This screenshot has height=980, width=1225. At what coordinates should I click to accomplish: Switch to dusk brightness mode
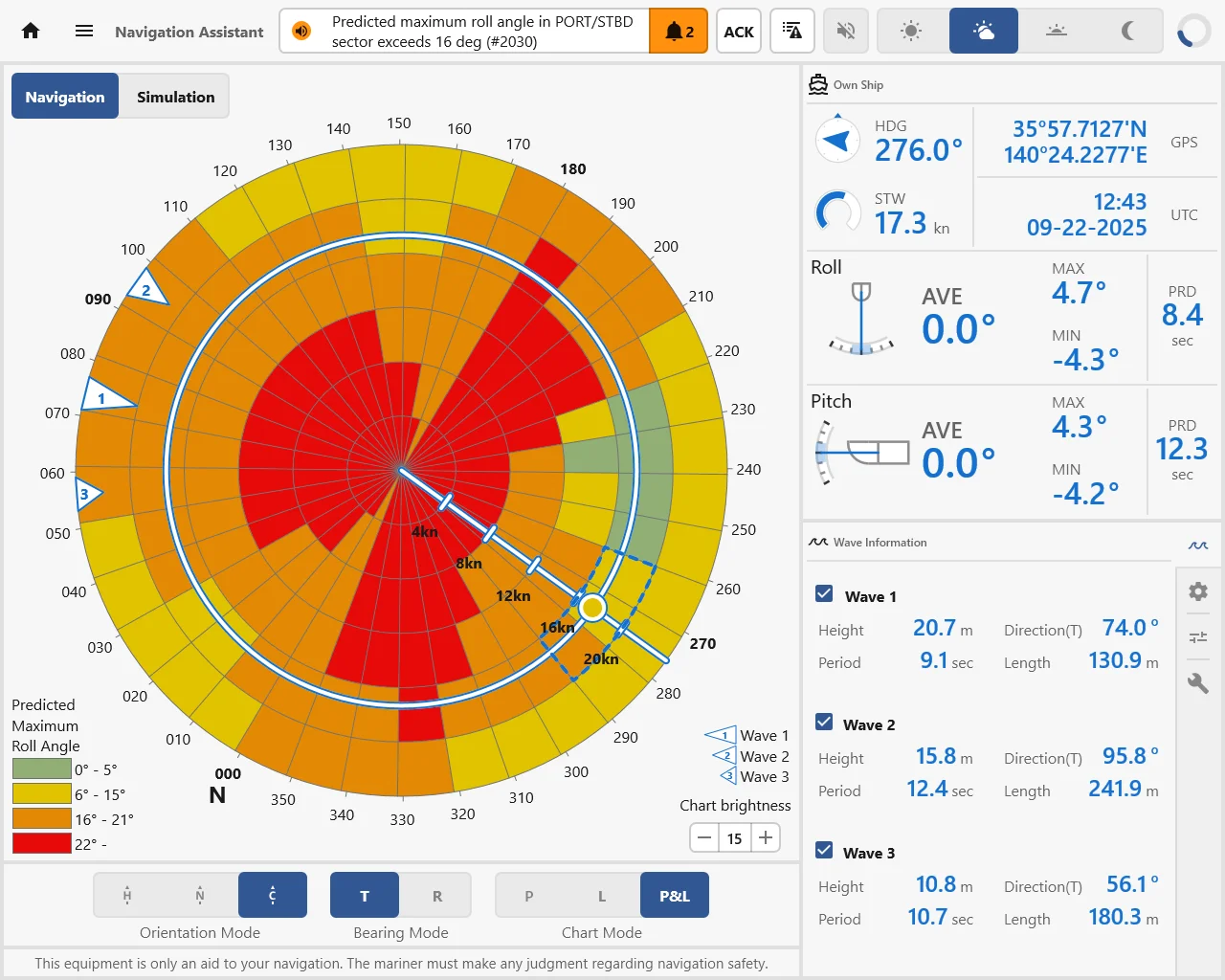pyautogui.click(x=1056, y=32)
